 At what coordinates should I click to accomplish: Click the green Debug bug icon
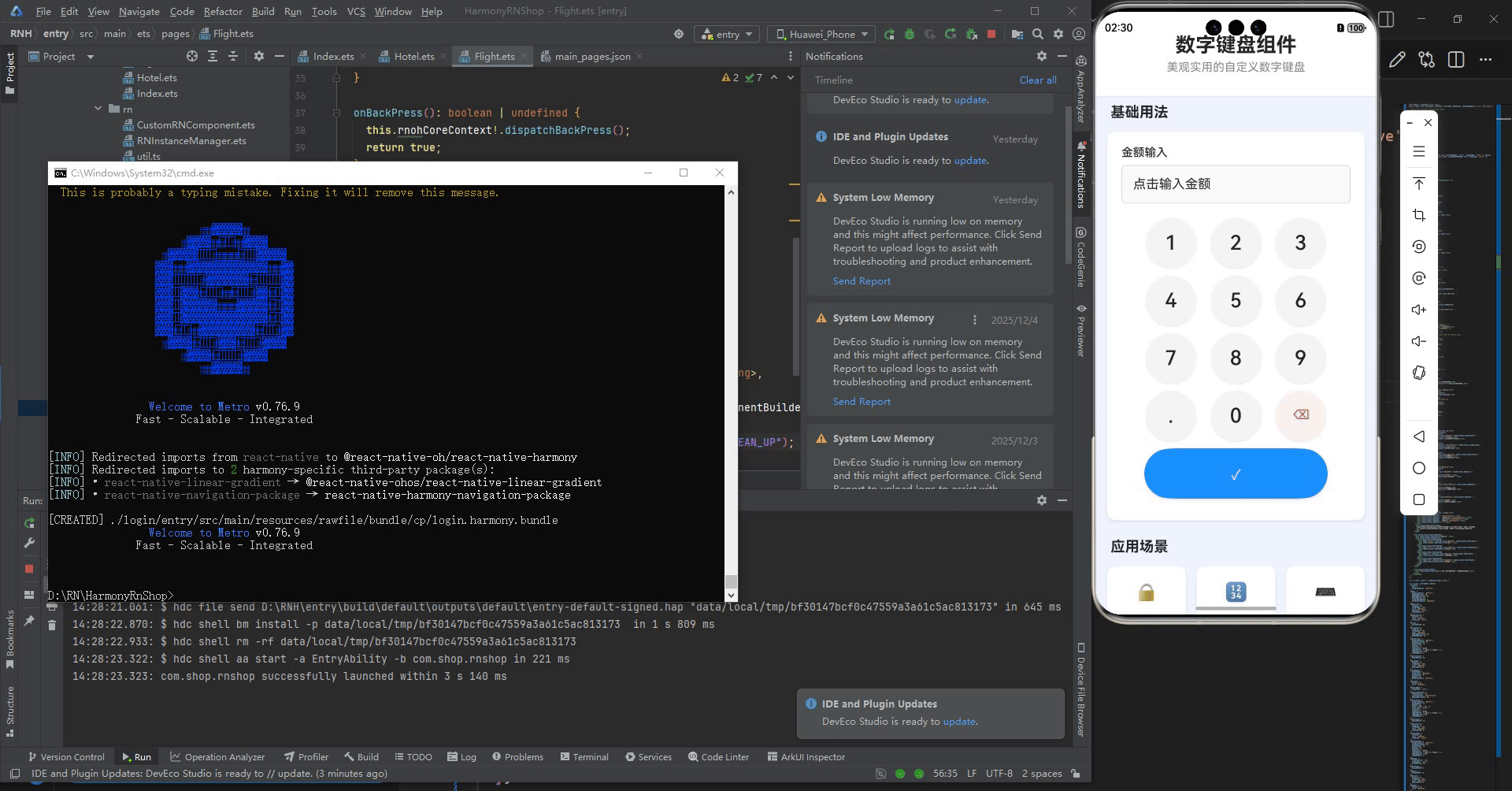click(910, 34)
